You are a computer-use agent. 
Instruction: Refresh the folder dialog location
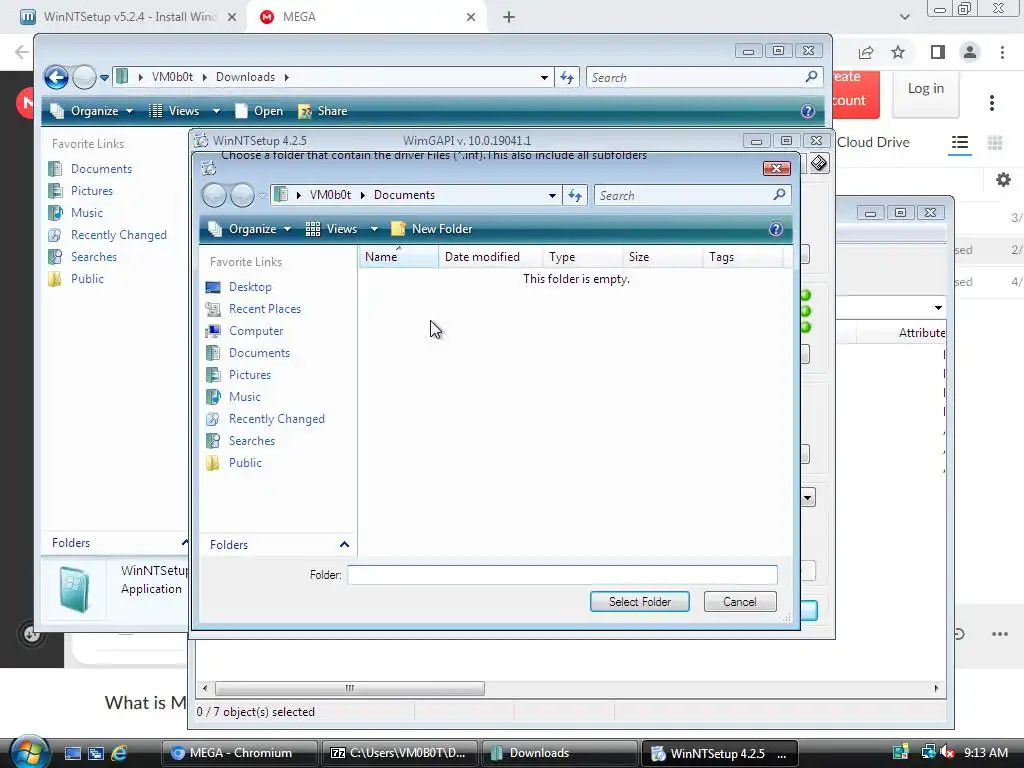click(575, 195)
